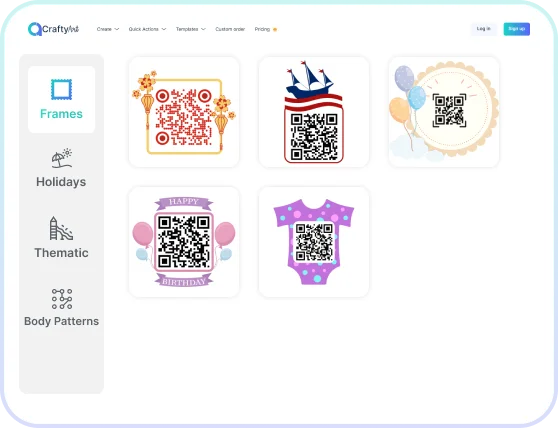The image size is (558, 428).
Task: Open the Pricing page
Action: coord(265,29)
